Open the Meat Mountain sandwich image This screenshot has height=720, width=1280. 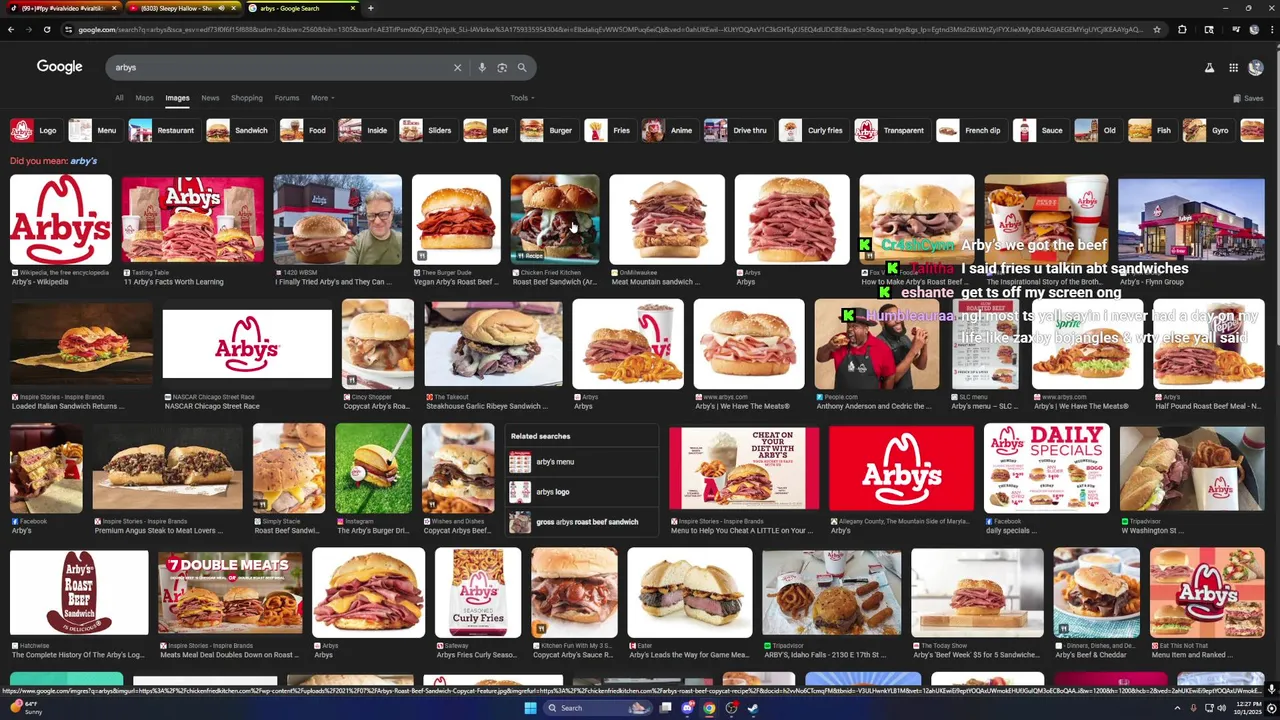[667, 220]
